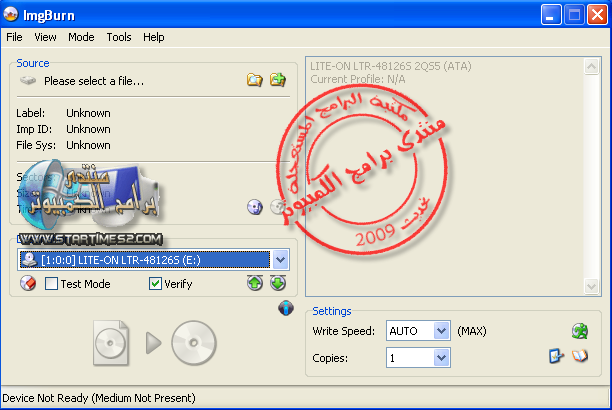Click the green down-arrow tray button
The height and width of the screenshot is (410, 612).
pyautogui.click(x=278, y=283)
